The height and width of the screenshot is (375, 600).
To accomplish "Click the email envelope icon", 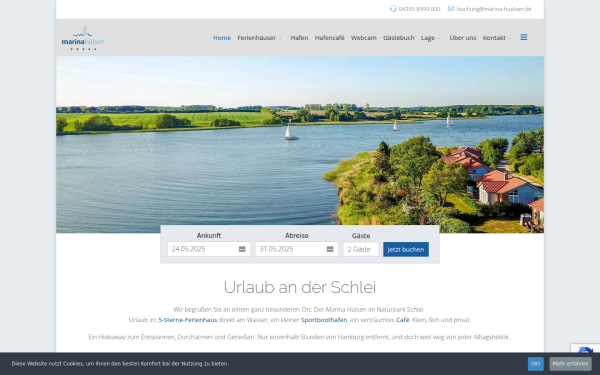I will tap(451, 9).
